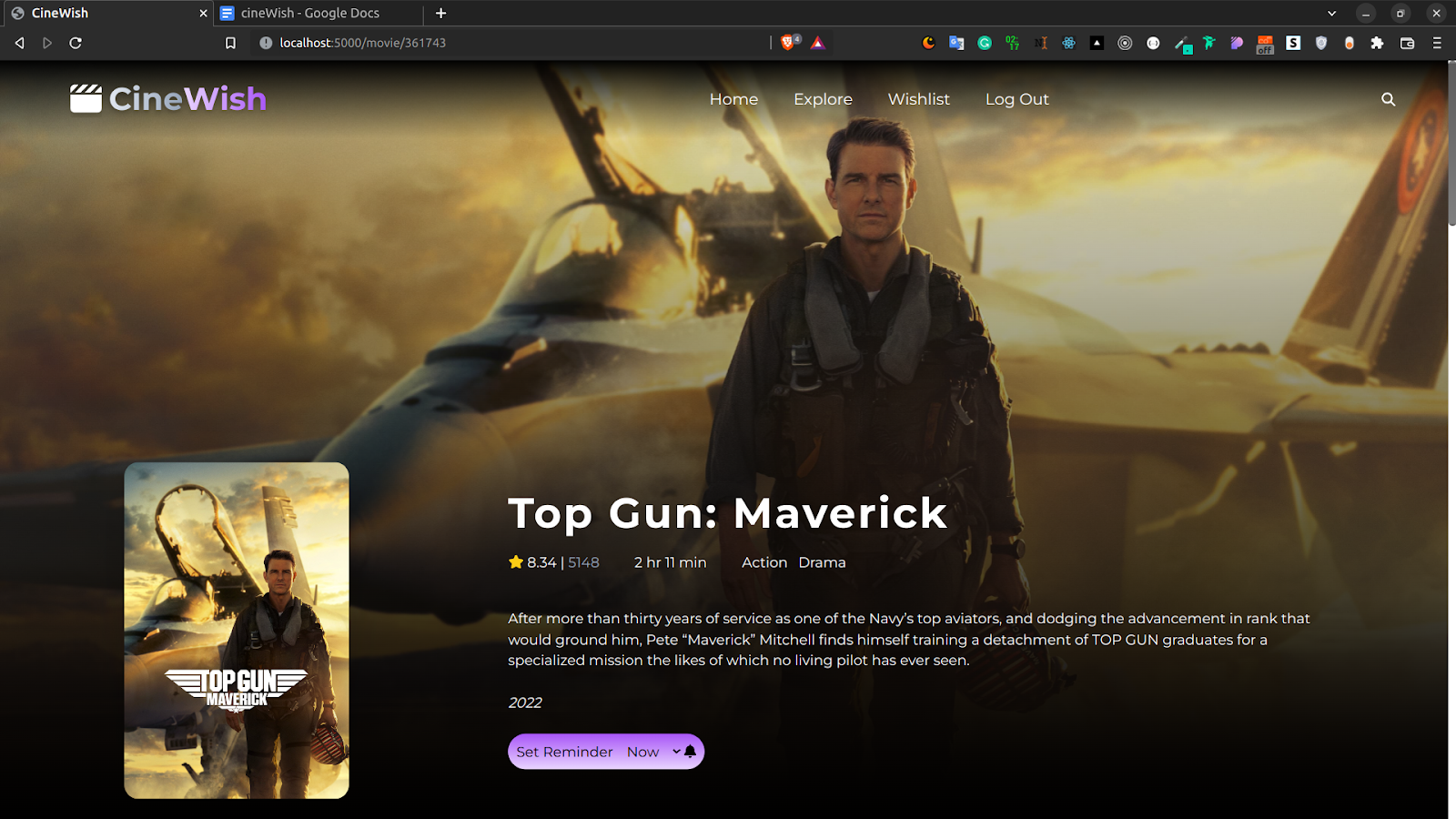Navigate to Home in navbar
This screenshot has height=819, width=1456.
coord(733,99)
